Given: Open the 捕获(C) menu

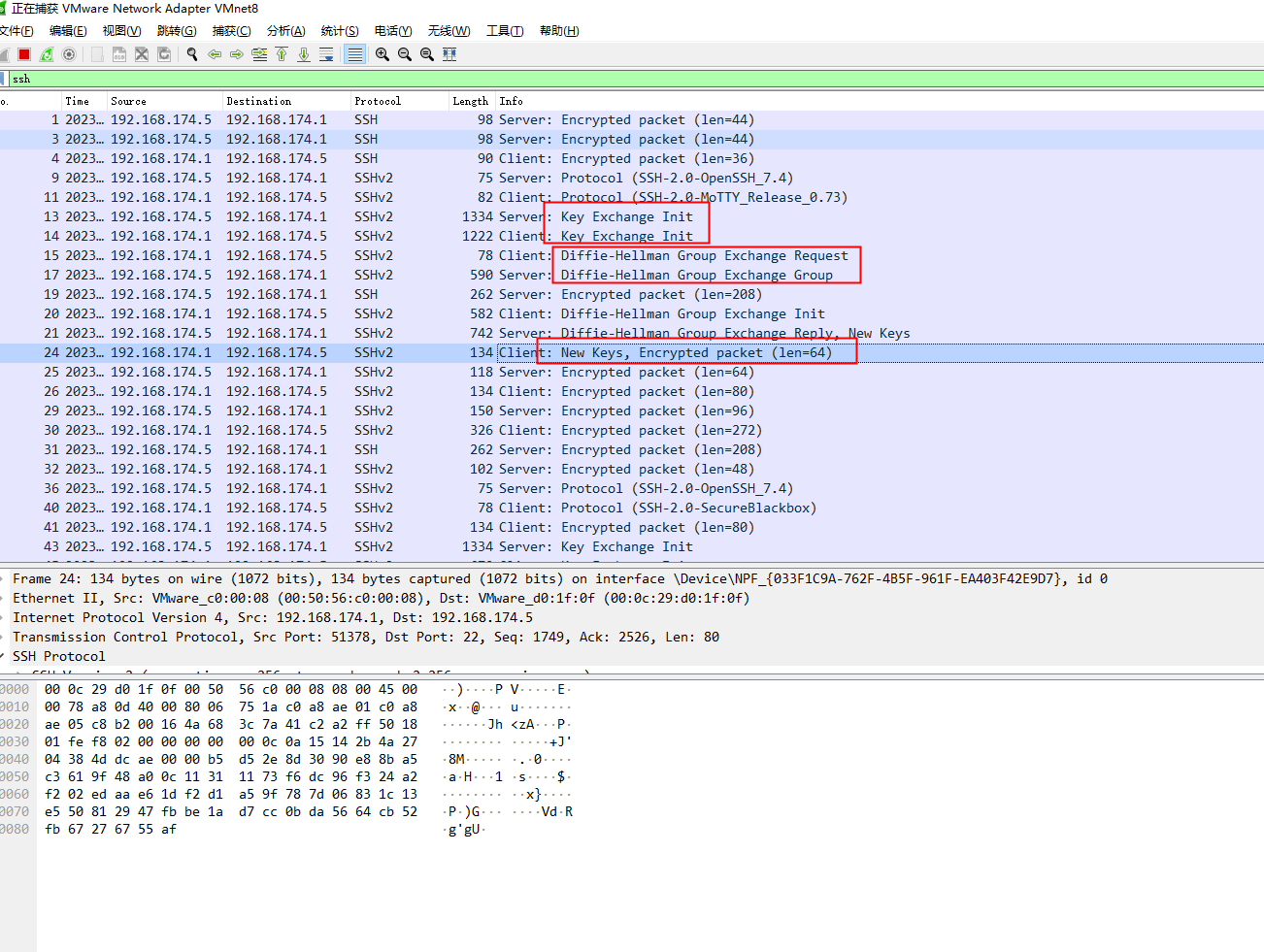Looking at the screenshot, I should pyautogui.click(x=232, y=31).
